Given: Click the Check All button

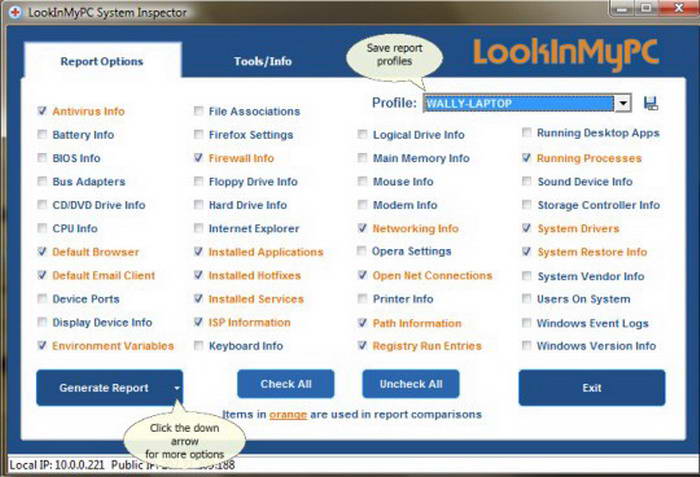Looking at the screenshot, I should pos(286,384).
